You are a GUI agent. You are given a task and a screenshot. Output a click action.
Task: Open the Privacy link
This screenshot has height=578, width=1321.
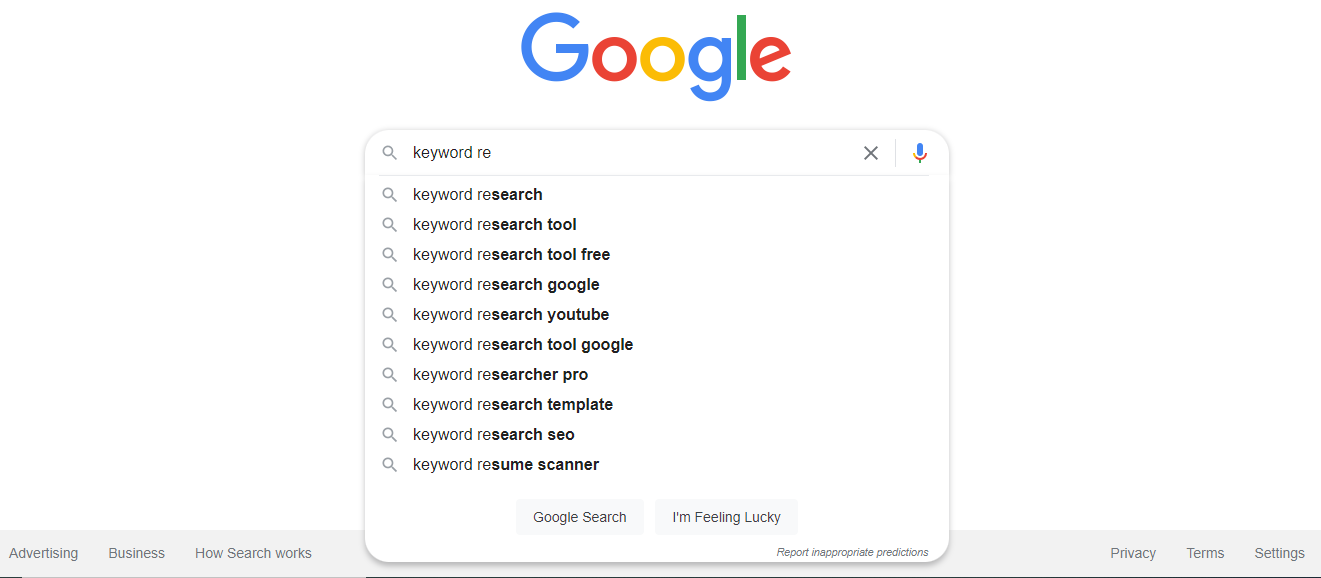coord(1133,553)
